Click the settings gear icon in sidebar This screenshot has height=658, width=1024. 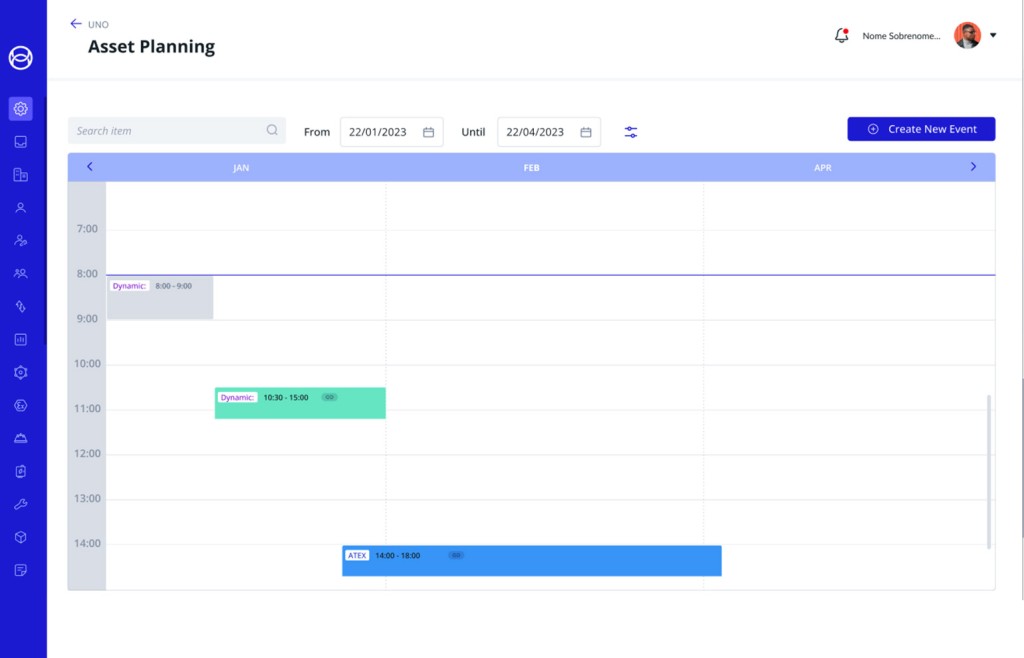[20, 109]
